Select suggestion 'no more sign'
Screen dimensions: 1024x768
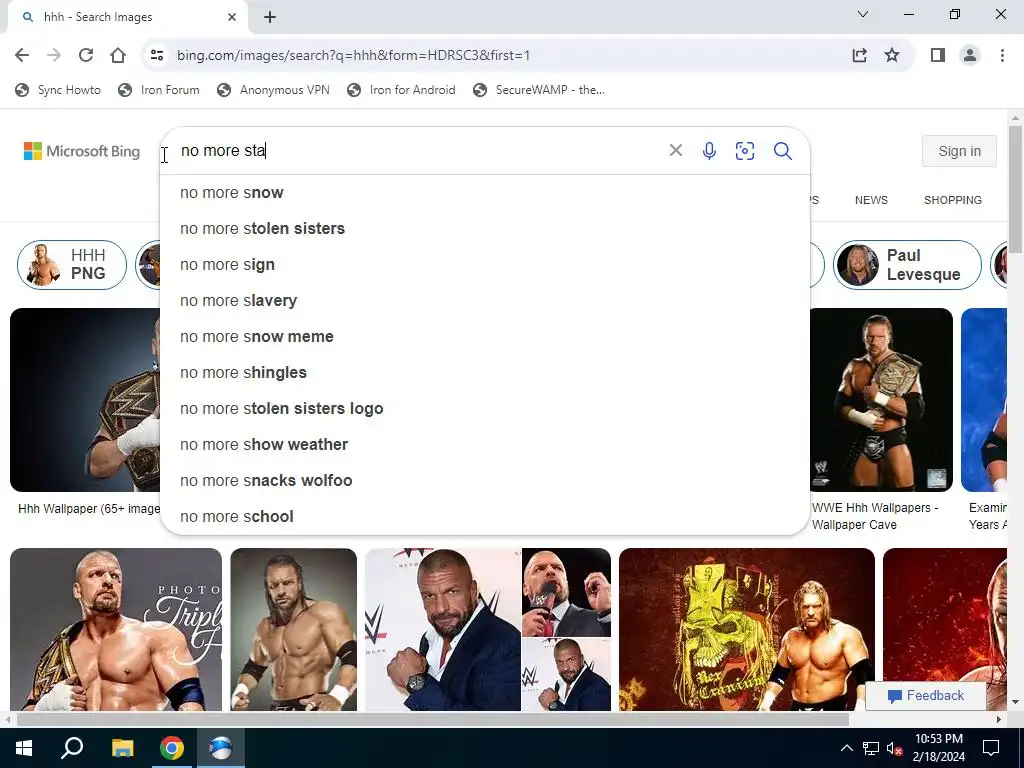click(485, 264)
